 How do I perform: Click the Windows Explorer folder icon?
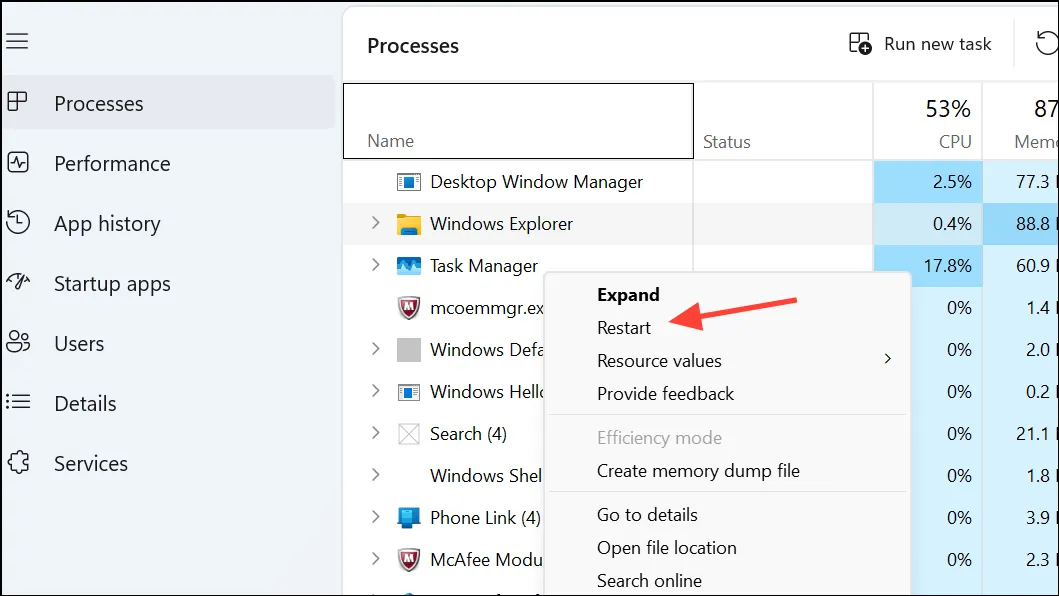coord(409,224)
